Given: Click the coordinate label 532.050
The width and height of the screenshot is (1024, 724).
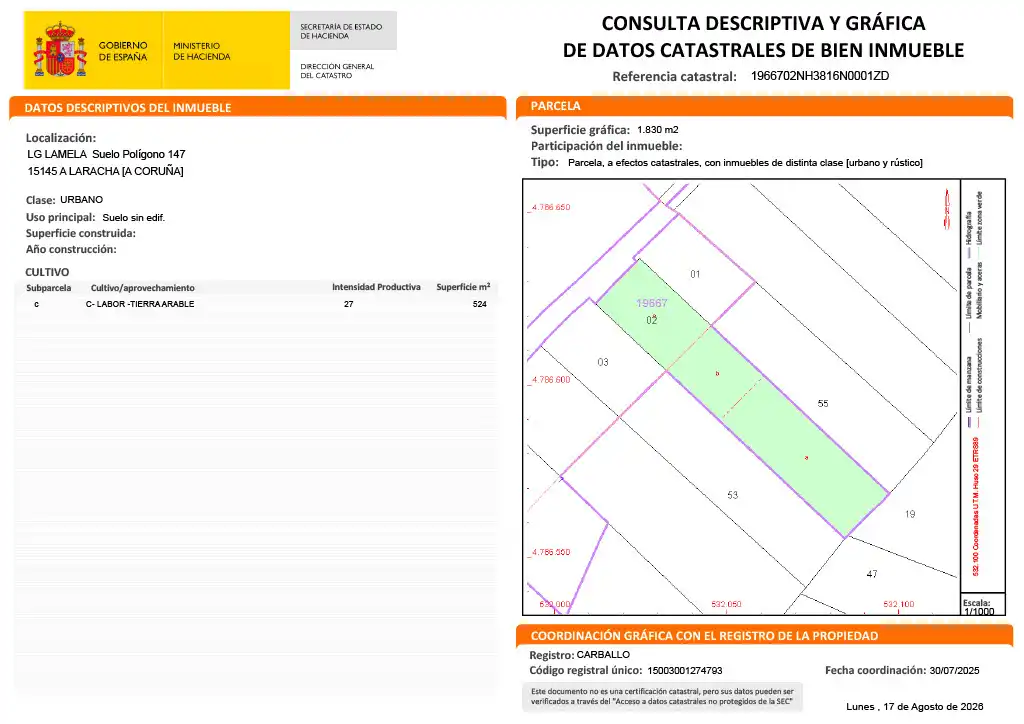Looking at the screenshot, I should pyautogui.click(x=726, y=604).
